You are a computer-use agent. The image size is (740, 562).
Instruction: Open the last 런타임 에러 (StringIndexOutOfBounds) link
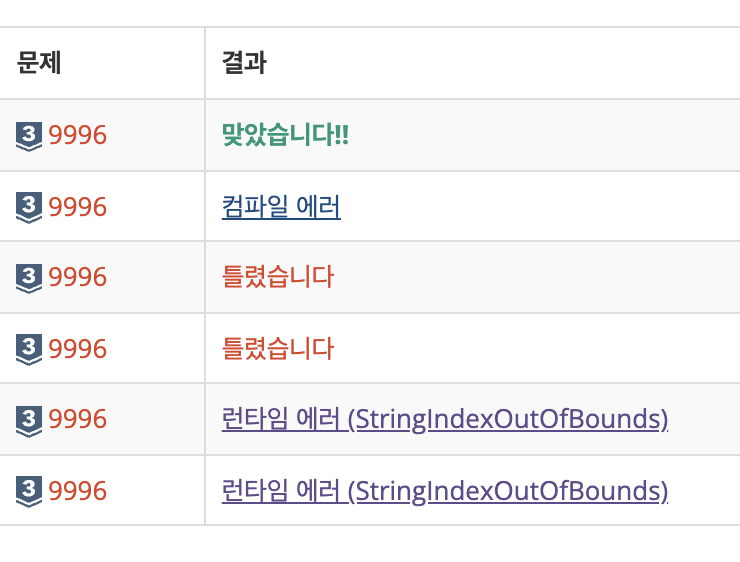click(445, 491)
